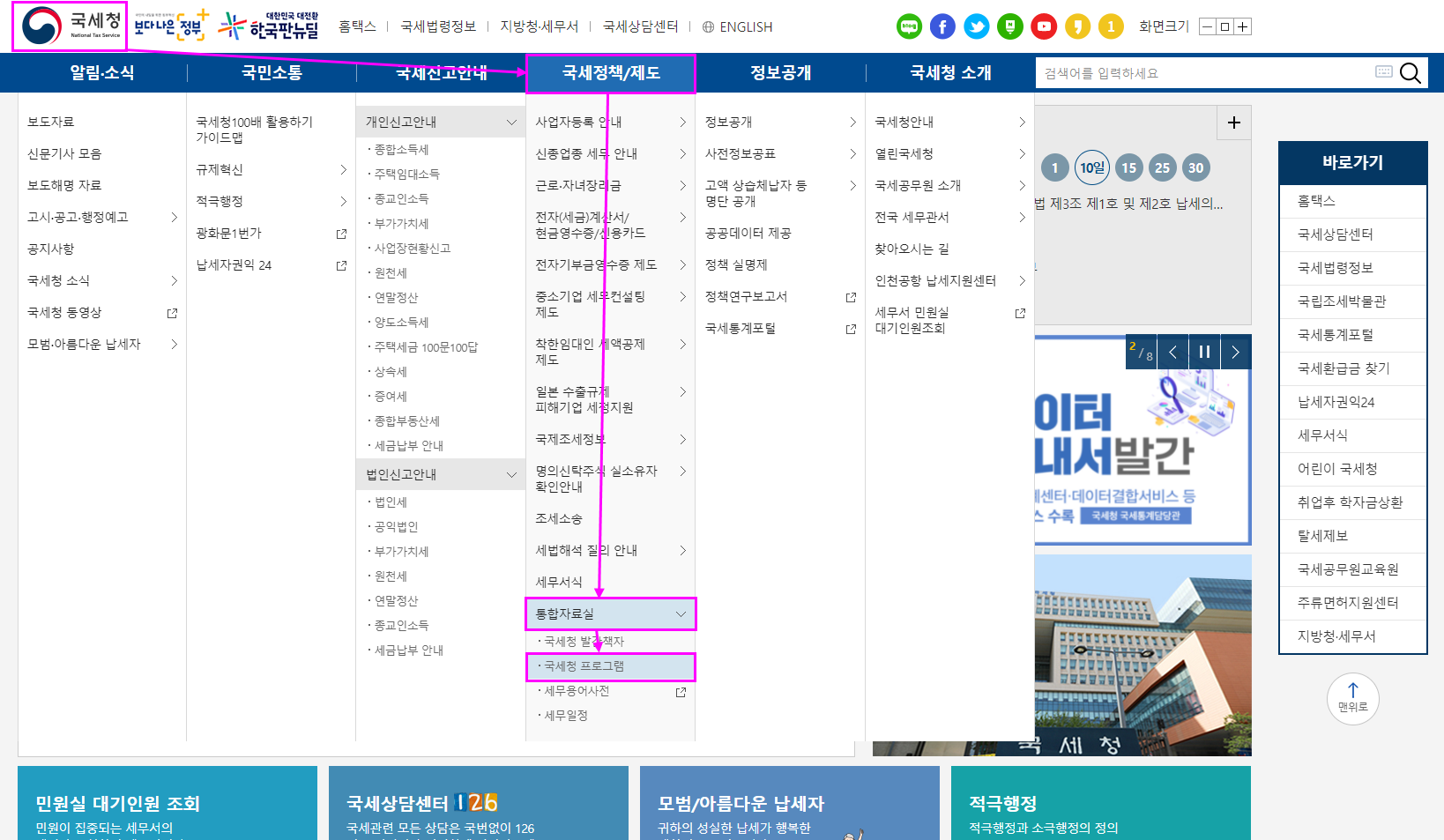
Task: Open the yellow circle icon labeled 1
Action: click(x=1111, y=26)
